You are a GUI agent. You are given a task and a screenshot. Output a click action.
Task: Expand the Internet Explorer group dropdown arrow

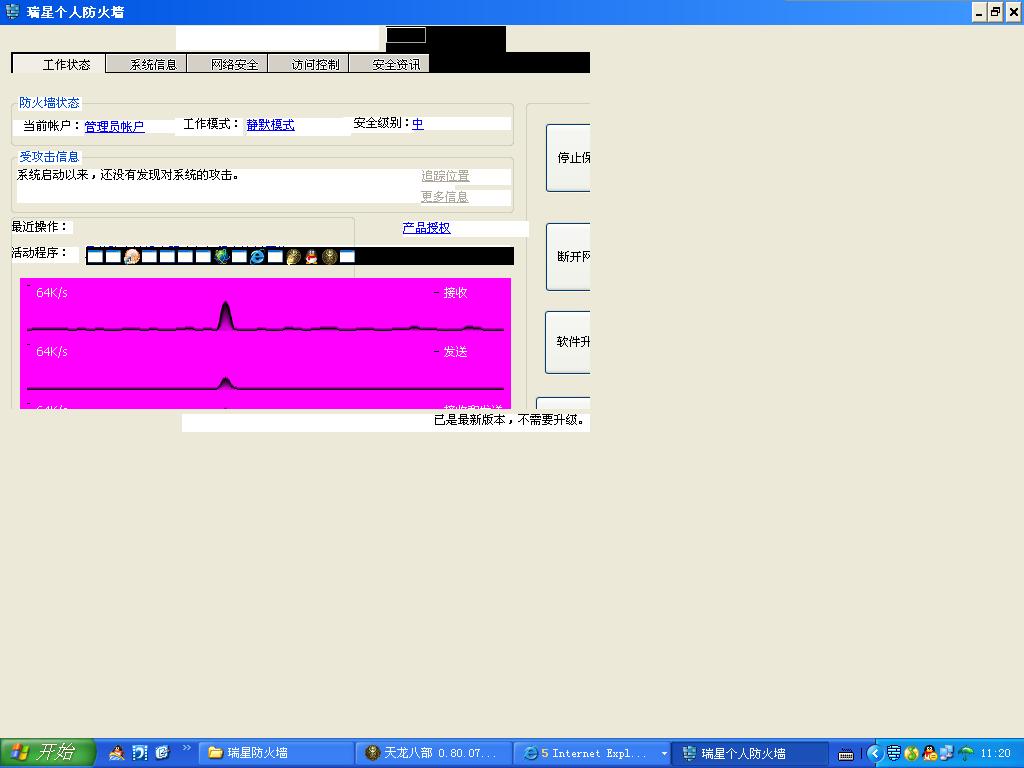tap(664, 754)
